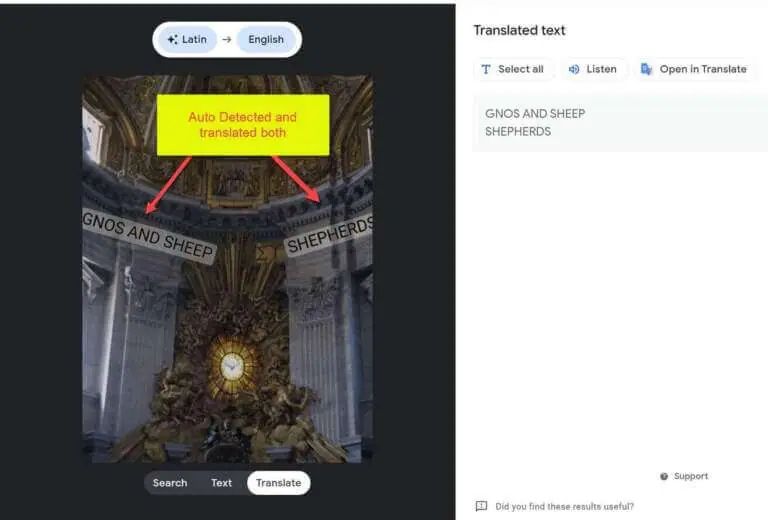The width and height of the screenshot is (768, 520).
Task: Select the Translate mode tab
Action: (x=279, y=483)
